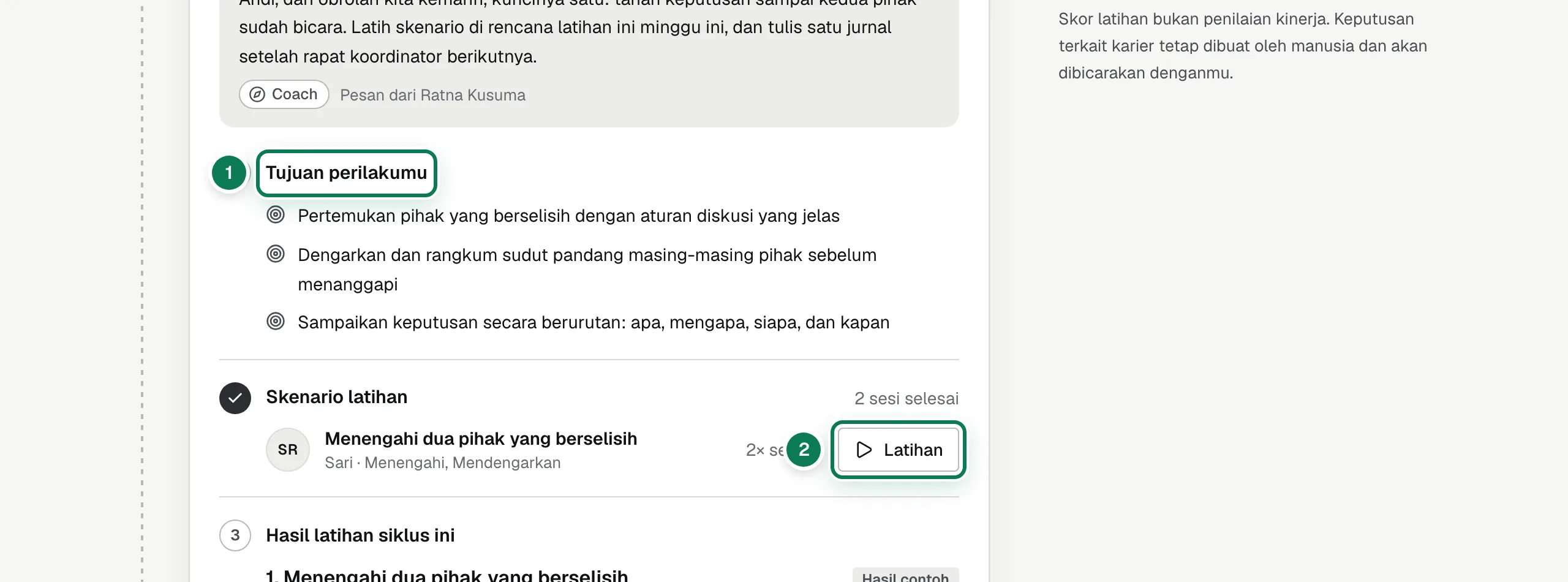Click the message text "setelah rapat koordinator berikutnya"
The width and height of the screenshot is (1568, 582).
pyautogui.click(x=388, y=56)
